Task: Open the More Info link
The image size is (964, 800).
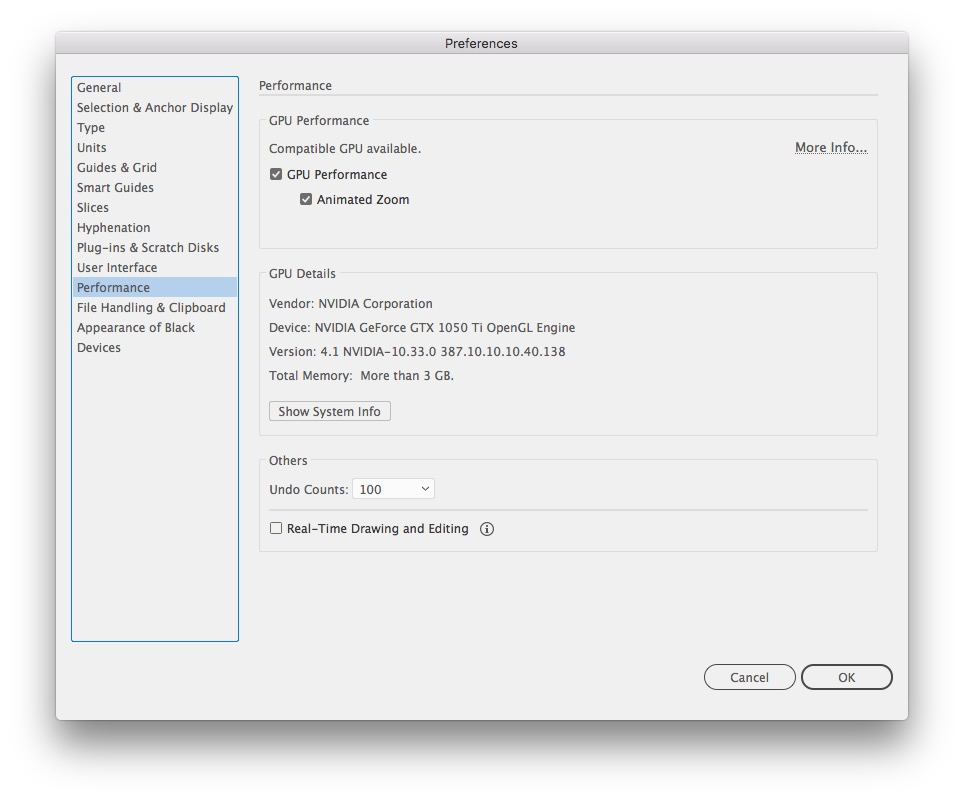Action: coord(830,147)
